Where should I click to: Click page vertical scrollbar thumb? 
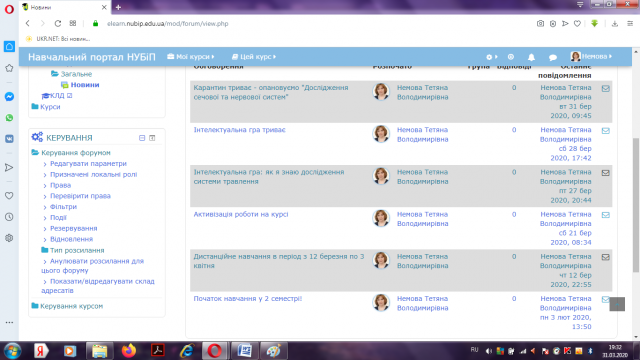tap(636, 205)
